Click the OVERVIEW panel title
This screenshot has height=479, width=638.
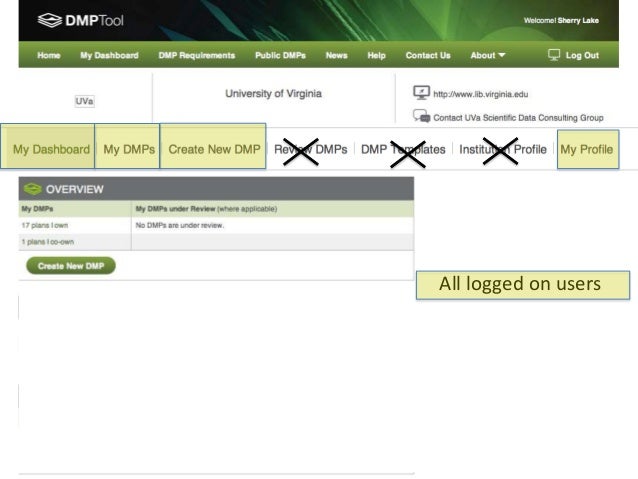[75, 189]
